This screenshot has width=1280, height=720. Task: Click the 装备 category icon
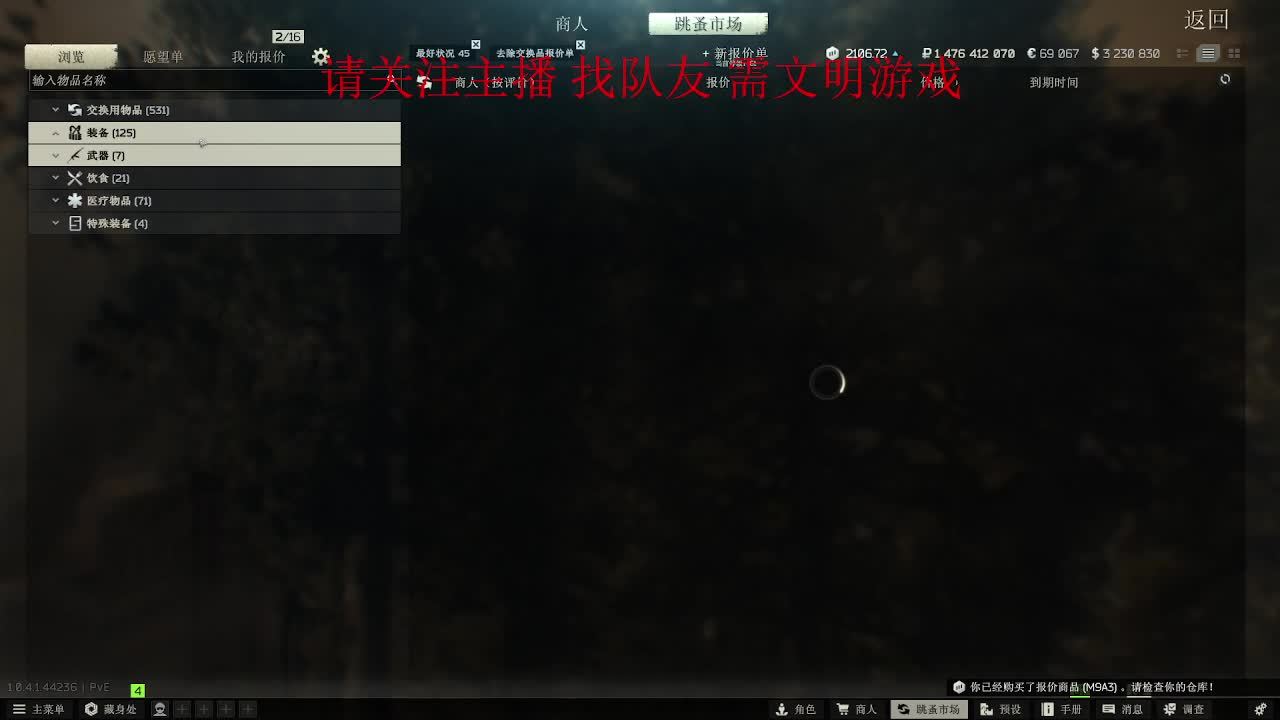click(75, 133)
